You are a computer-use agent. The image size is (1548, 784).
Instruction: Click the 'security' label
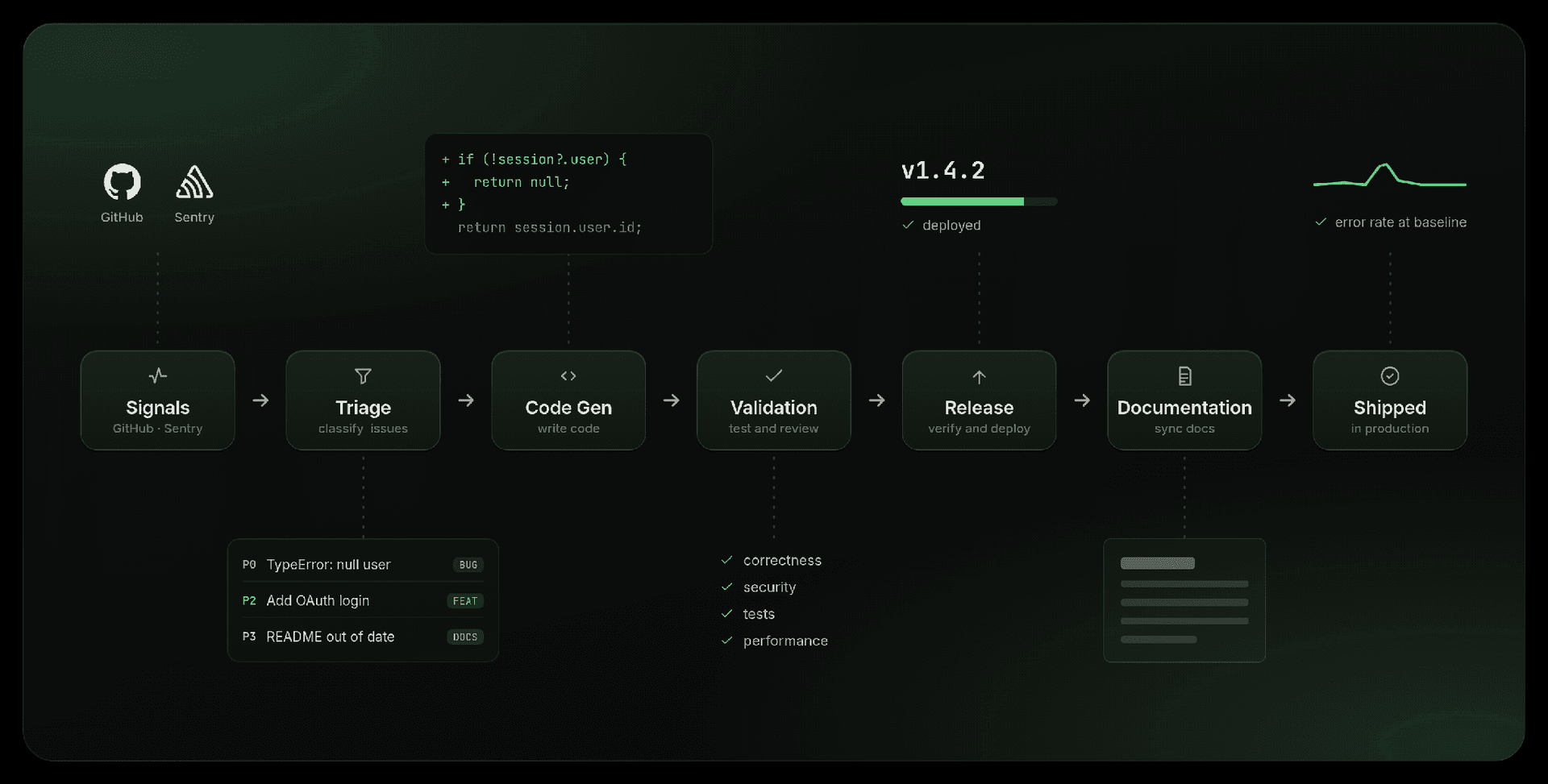(x=769, y=587)
